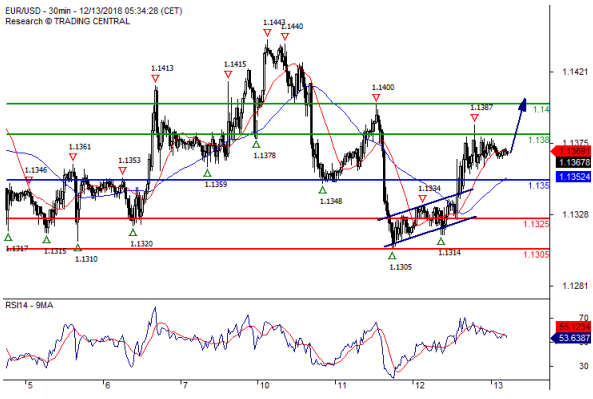593x399 pixels.
Task: Click the RSI14 - 9MA panel label
Action: click(x=29, y=305)
